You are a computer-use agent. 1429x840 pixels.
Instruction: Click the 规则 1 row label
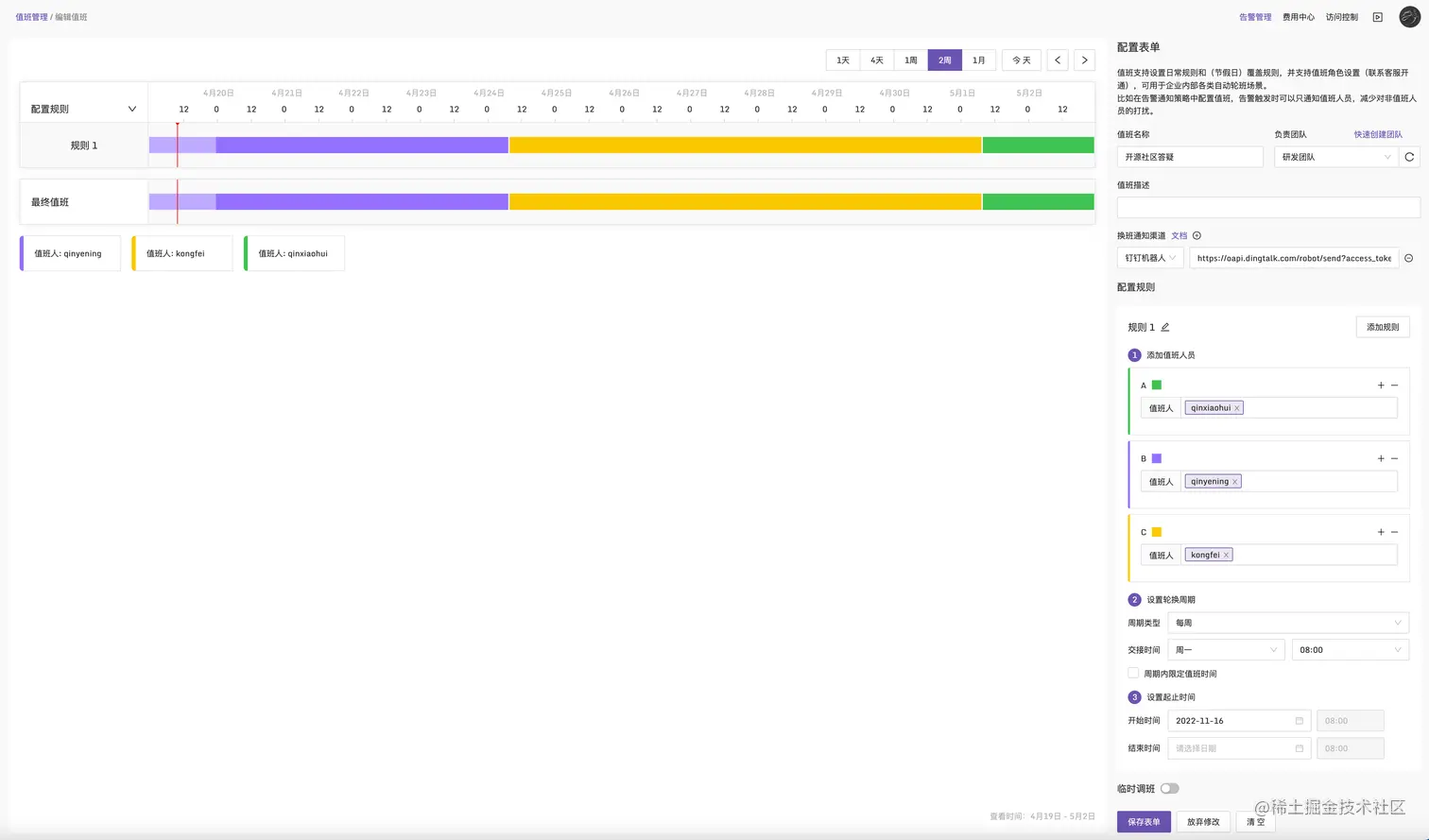(x=84, y=146)
